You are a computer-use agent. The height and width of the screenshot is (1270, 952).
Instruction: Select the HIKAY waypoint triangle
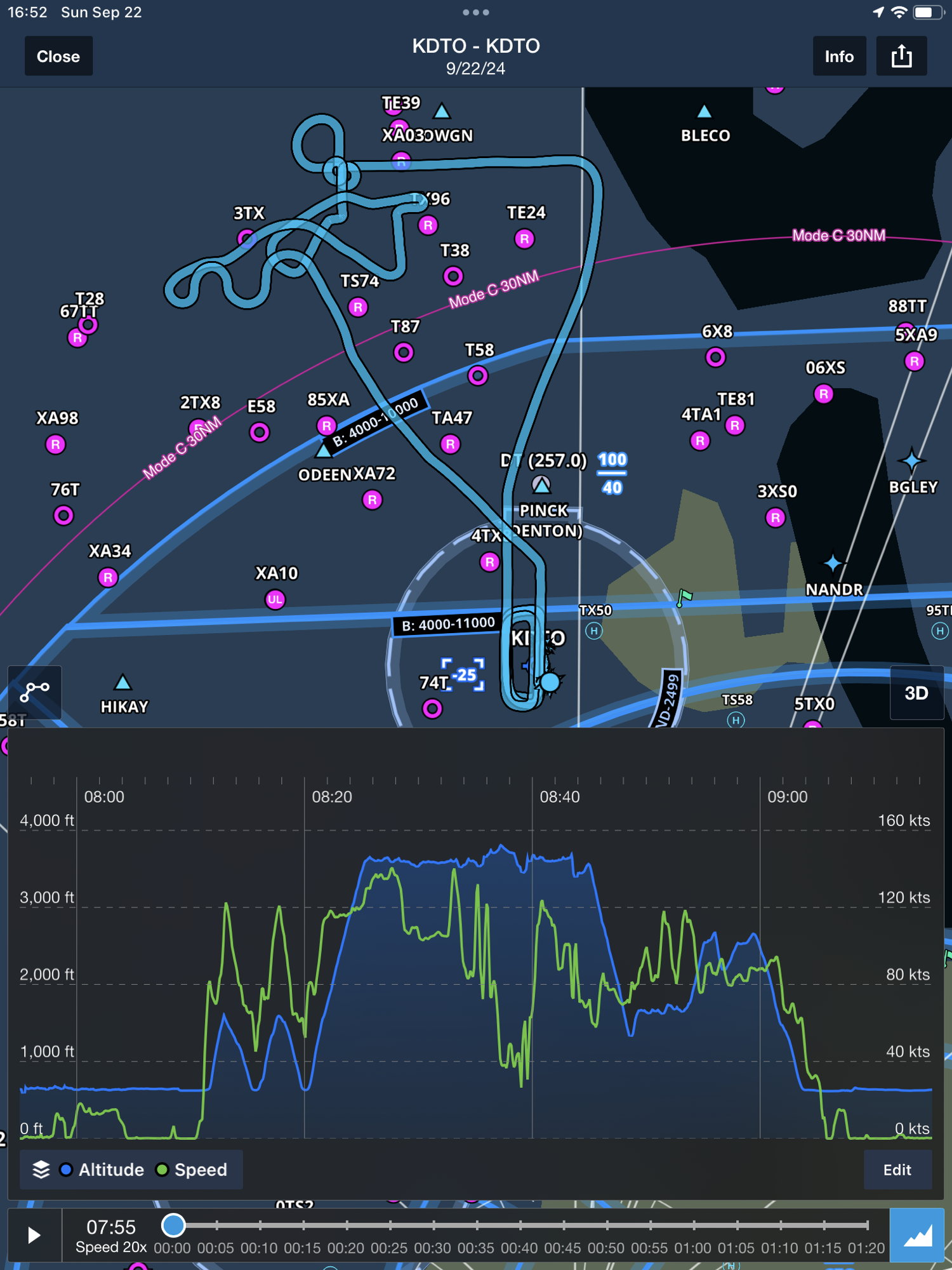pos(122,683)
